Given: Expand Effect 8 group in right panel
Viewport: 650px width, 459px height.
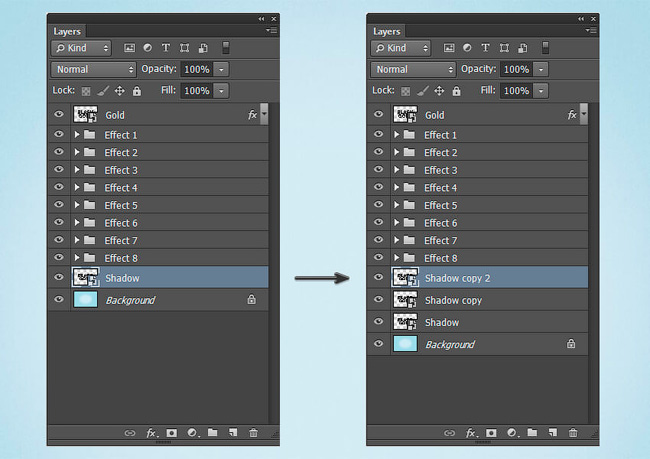Looking at the screenshot, I should pyautogui.click(x=396, y=257).
